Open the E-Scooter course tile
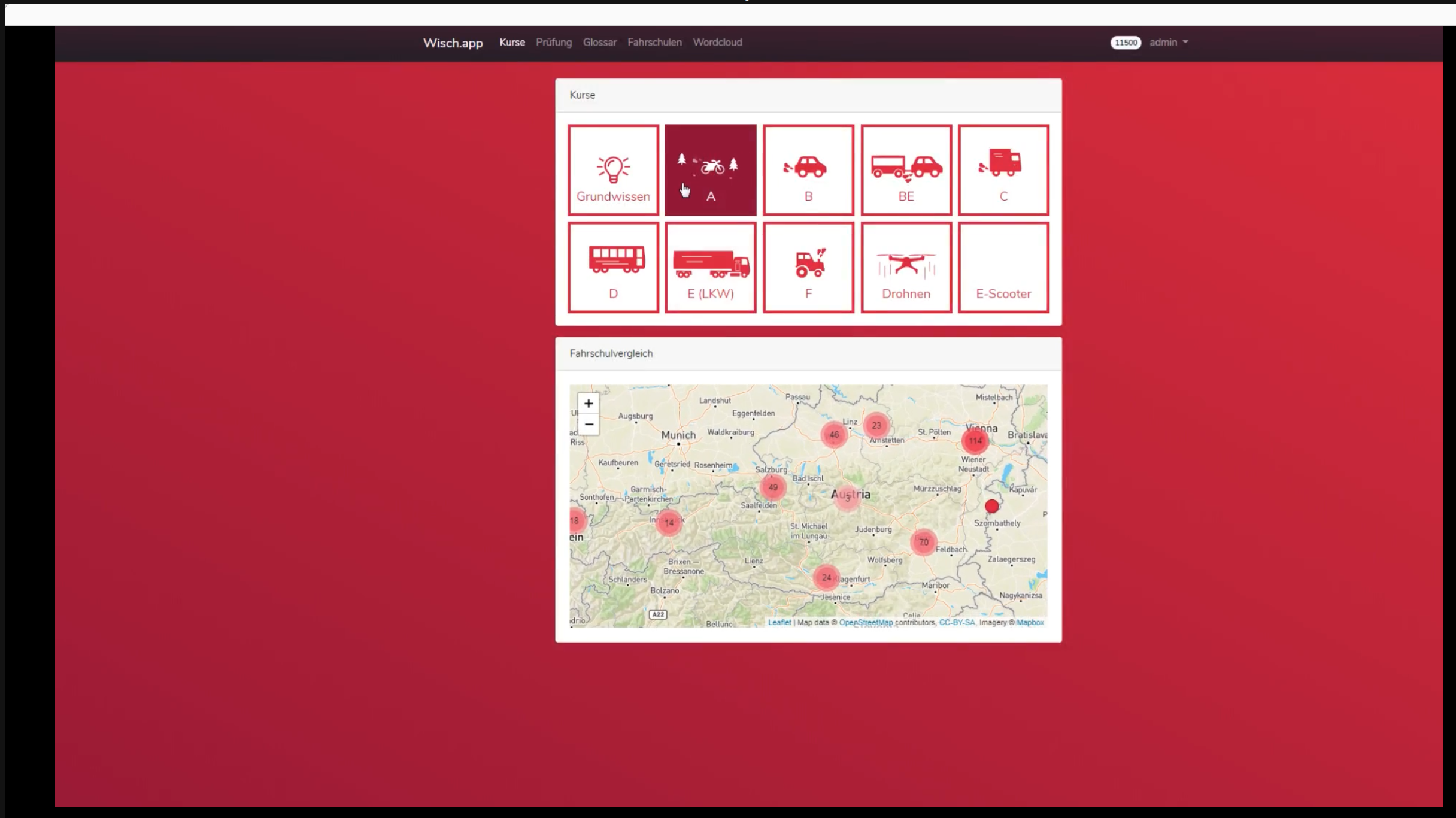 point(1003,268)
